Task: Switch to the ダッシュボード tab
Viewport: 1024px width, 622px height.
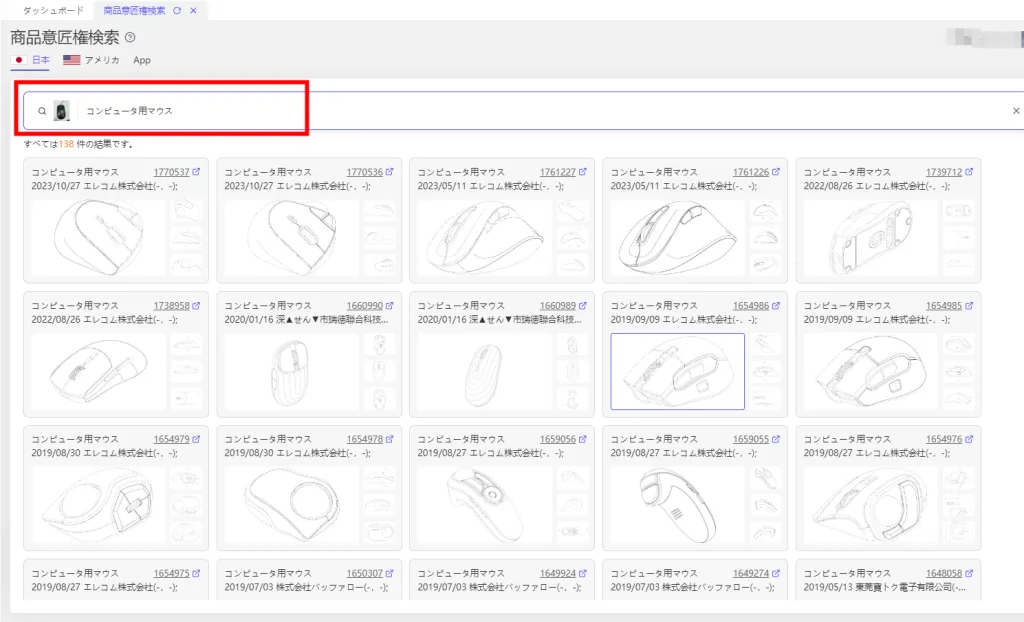Action: [54, 10]
